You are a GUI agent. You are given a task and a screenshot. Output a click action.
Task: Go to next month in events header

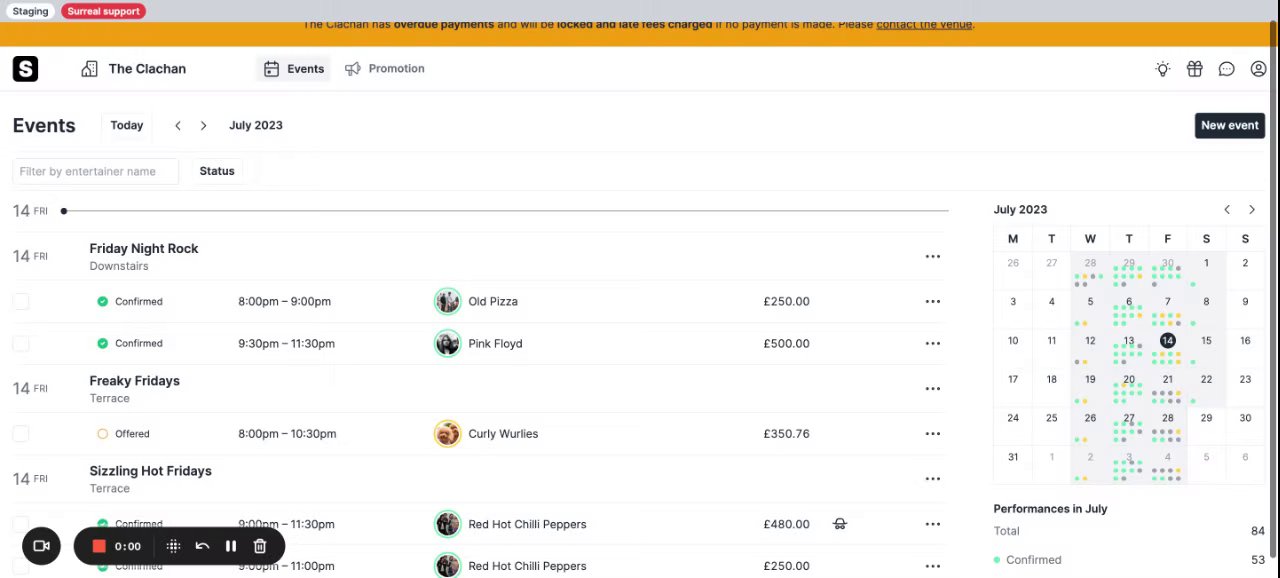(203, 125)
